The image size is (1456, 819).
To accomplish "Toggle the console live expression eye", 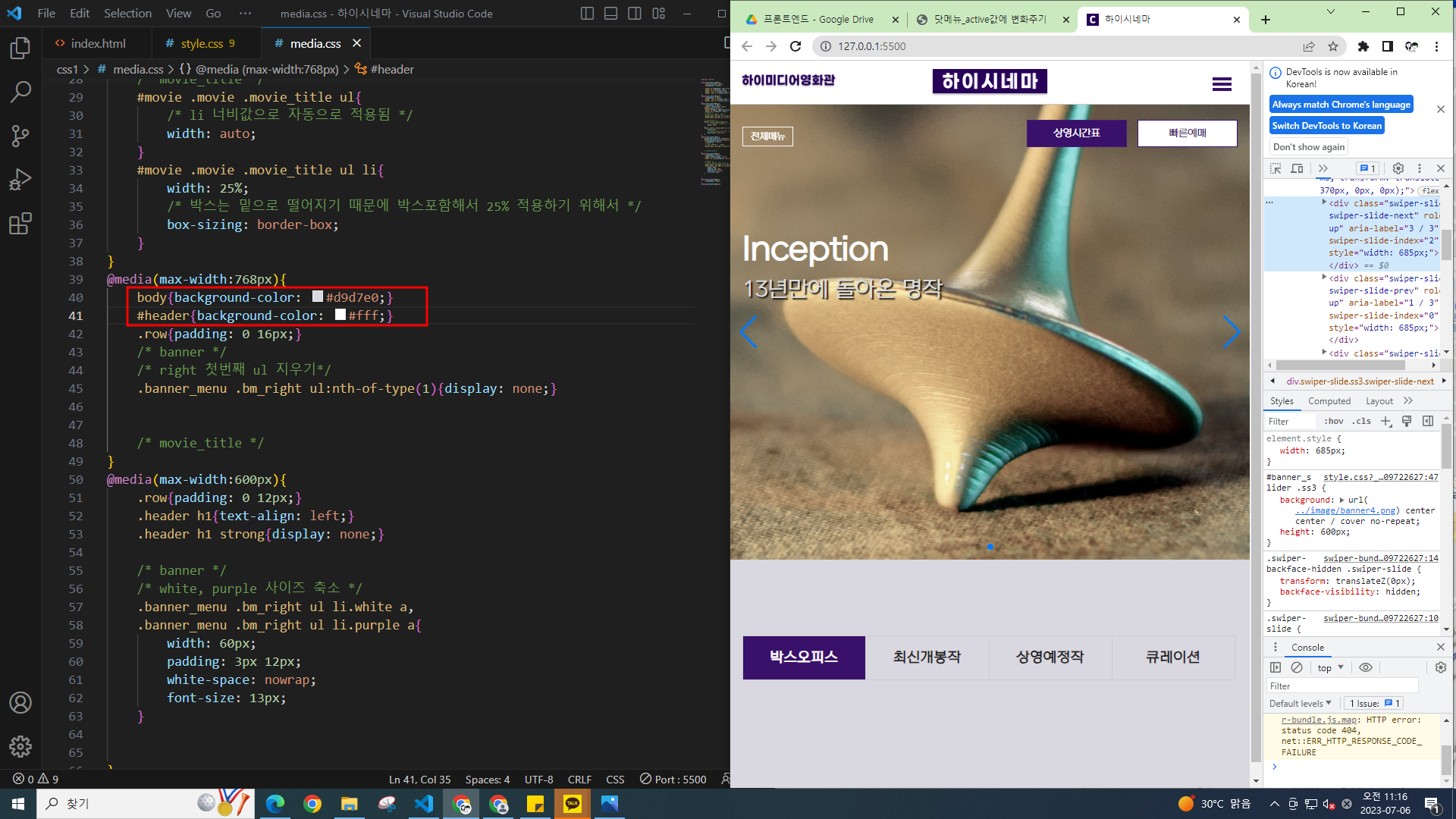I will [x=1366, y=667].
